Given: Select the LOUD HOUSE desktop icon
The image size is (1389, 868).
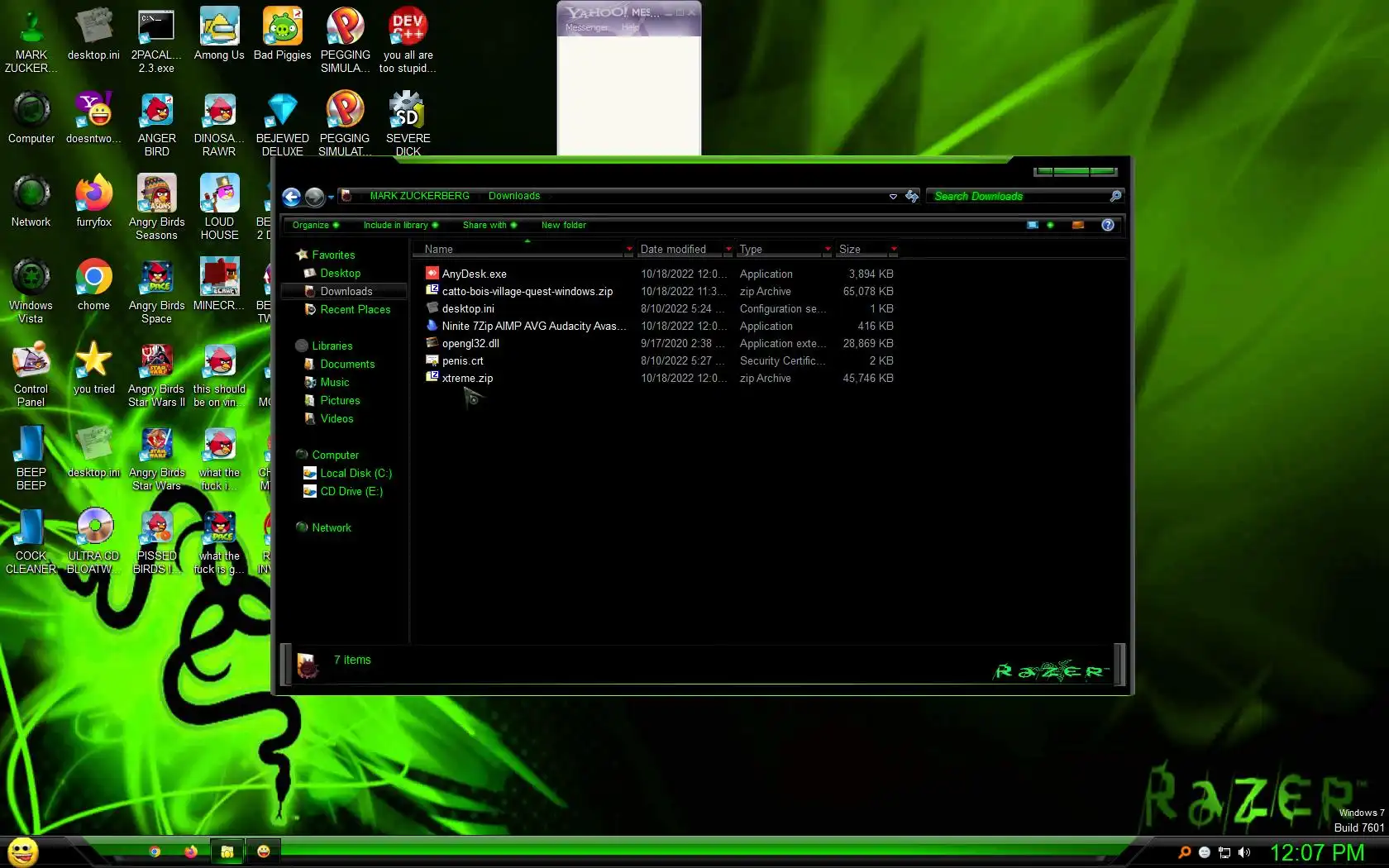Looking at the screenshot, I should [219, 207].
